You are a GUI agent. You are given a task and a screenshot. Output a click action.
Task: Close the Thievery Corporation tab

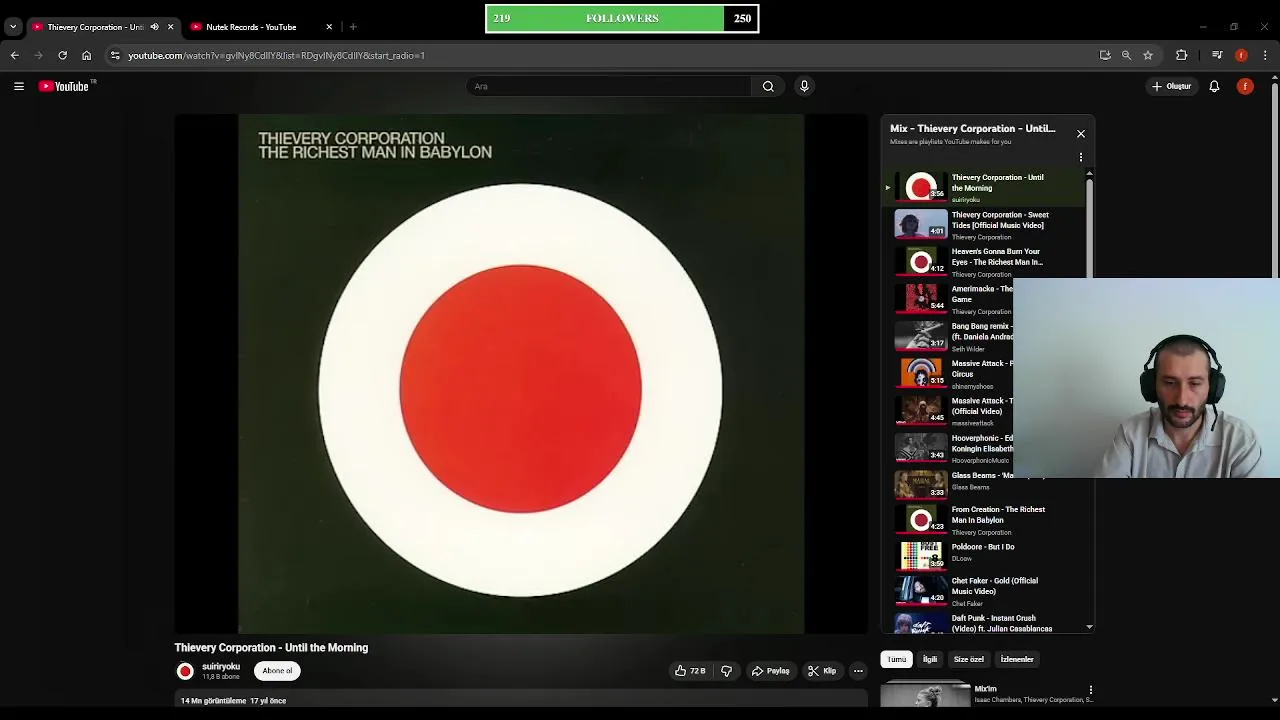click(170, 27)
